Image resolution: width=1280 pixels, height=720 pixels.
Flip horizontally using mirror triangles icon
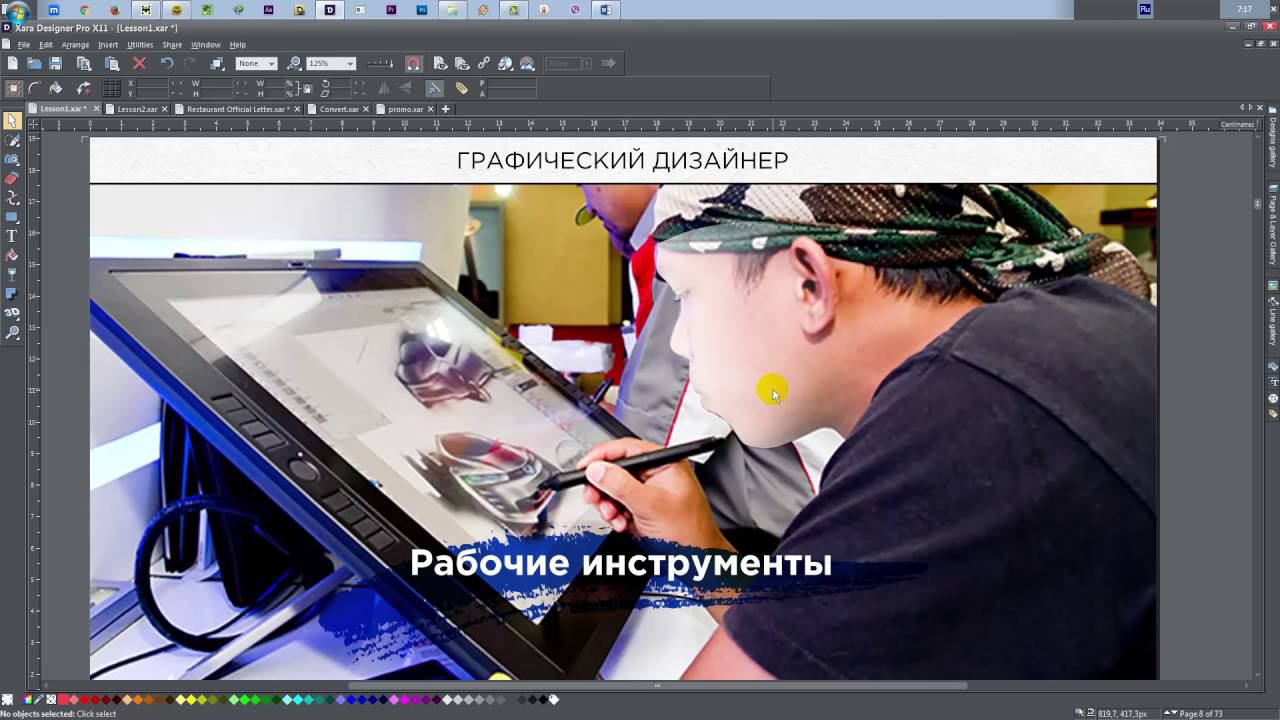(384, 88)
